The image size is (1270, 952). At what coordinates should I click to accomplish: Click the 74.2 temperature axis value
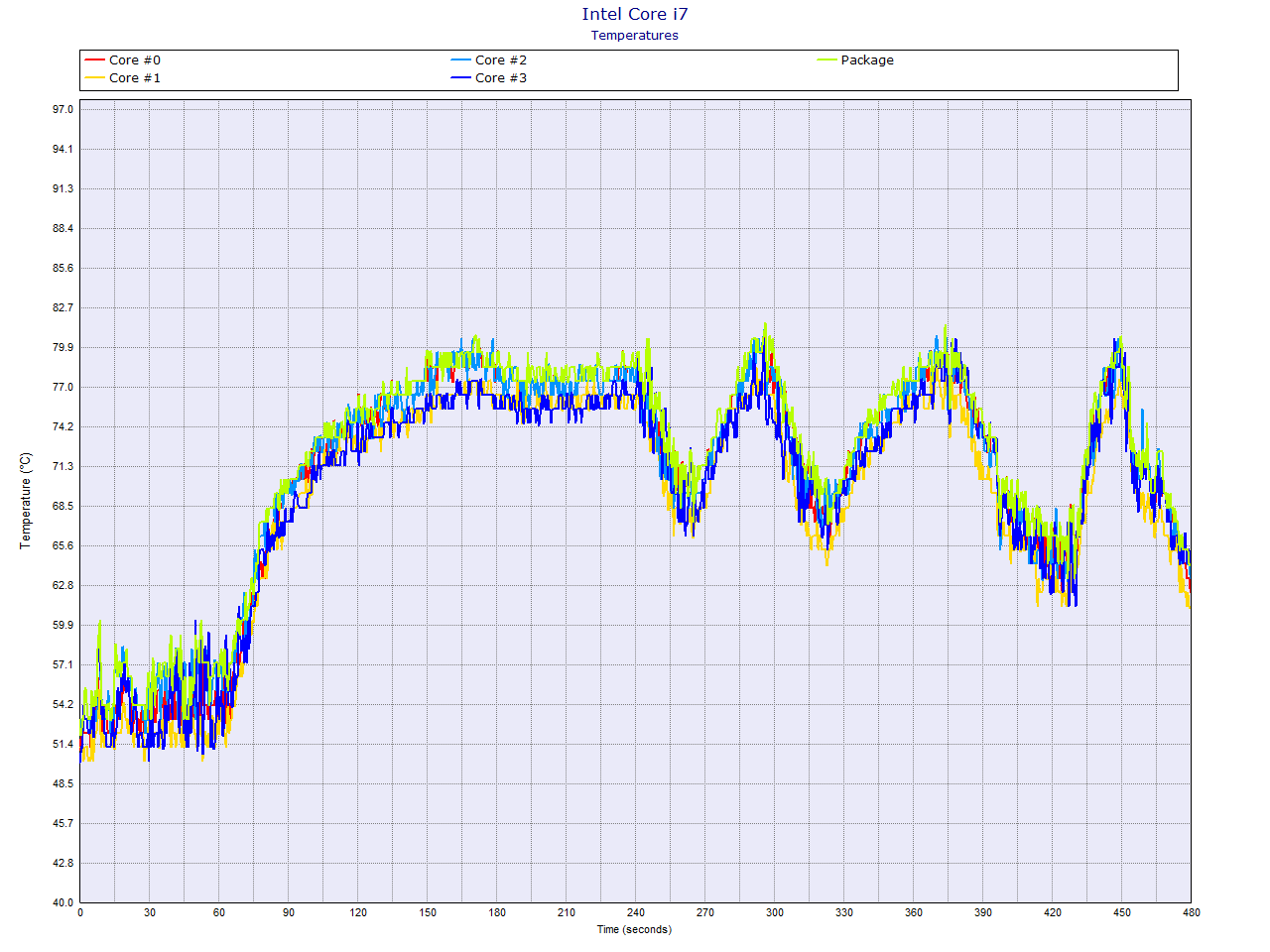click(63, 426)
